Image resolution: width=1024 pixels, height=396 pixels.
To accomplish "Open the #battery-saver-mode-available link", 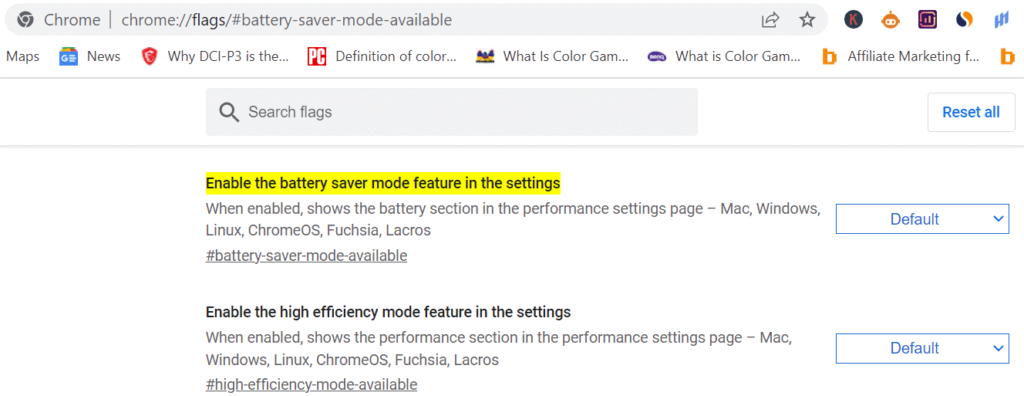I will click(x=306, y=256).
